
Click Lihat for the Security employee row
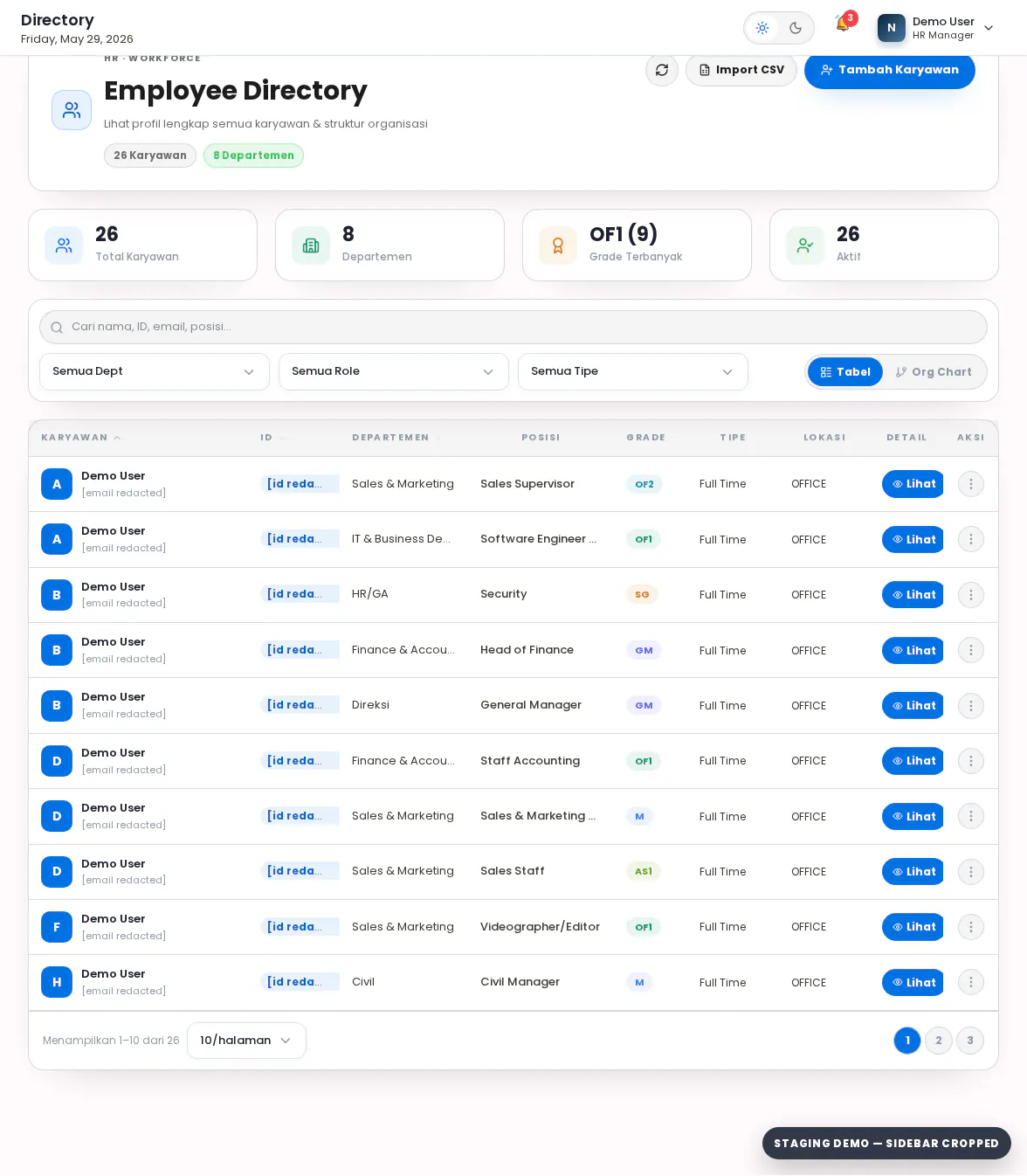pyautogui.click(x=913, y=595)
